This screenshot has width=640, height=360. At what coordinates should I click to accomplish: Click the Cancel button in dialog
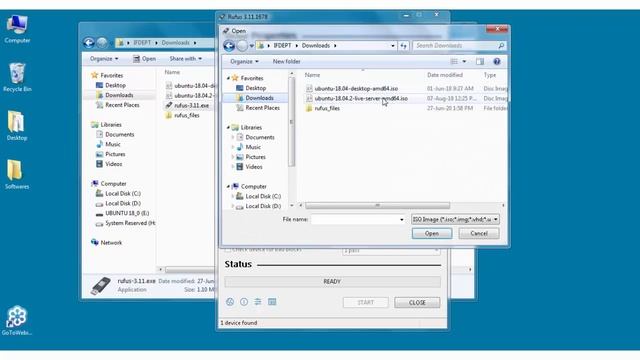(479, 233)
